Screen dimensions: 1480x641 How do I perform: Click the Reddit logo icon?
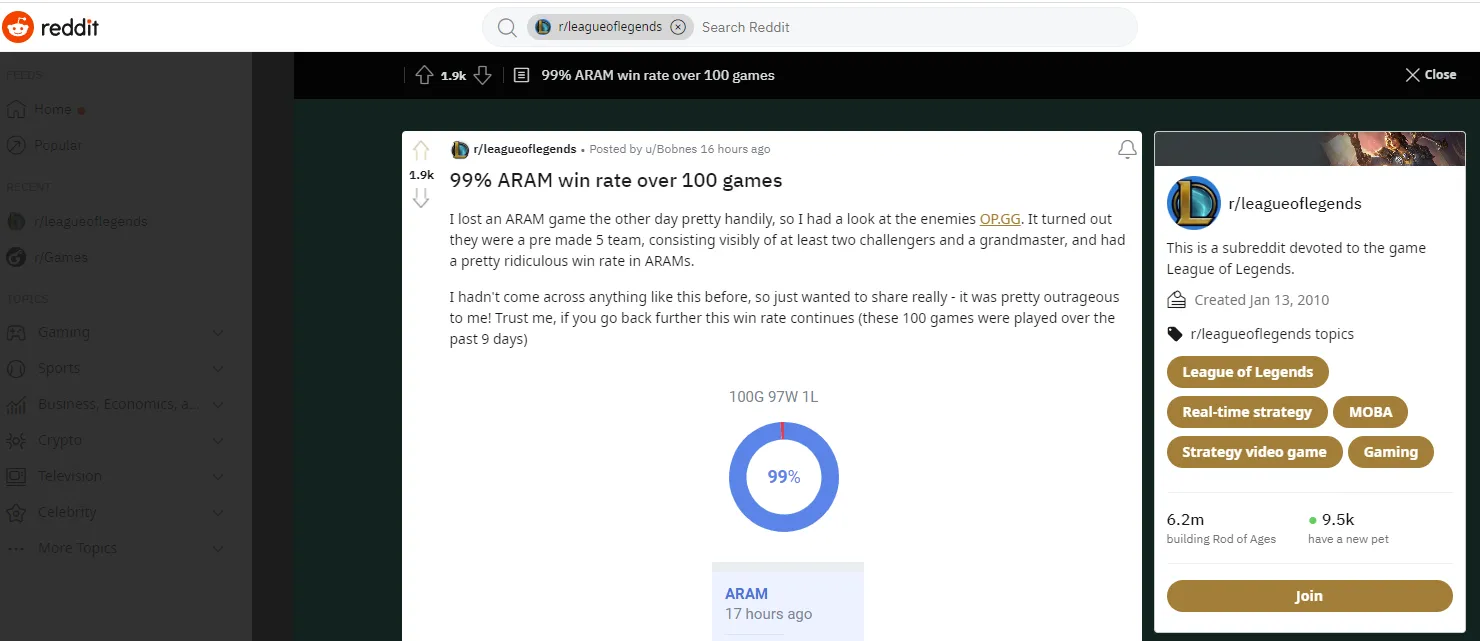[x=18, y=27]
